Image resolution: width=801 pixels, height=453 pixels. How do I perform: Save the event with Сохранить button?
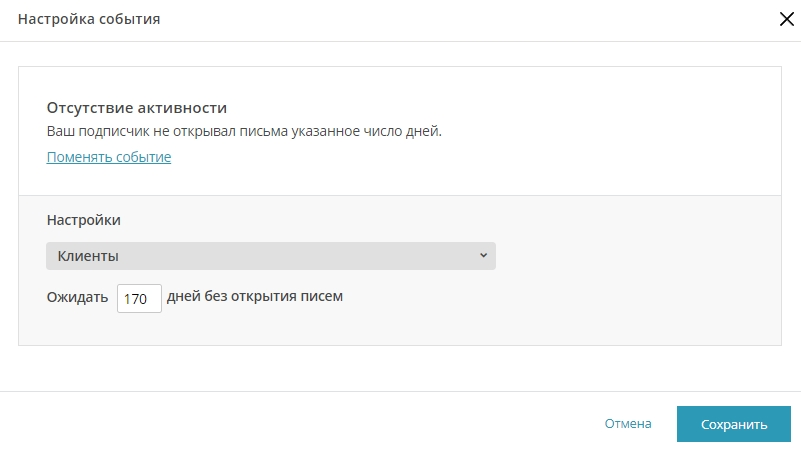(734, 424)
